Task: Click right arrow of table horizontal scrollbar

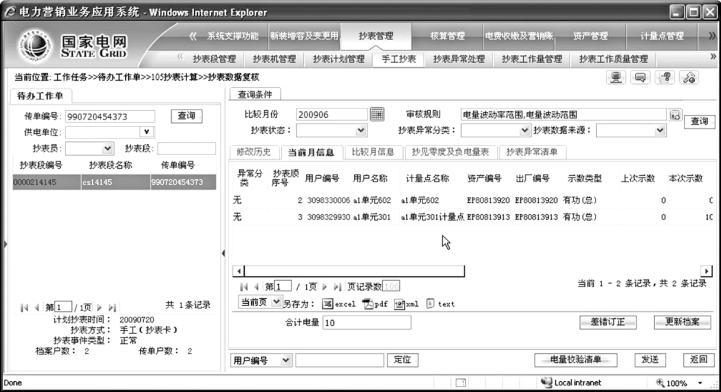Action: (x=706, y=271)
